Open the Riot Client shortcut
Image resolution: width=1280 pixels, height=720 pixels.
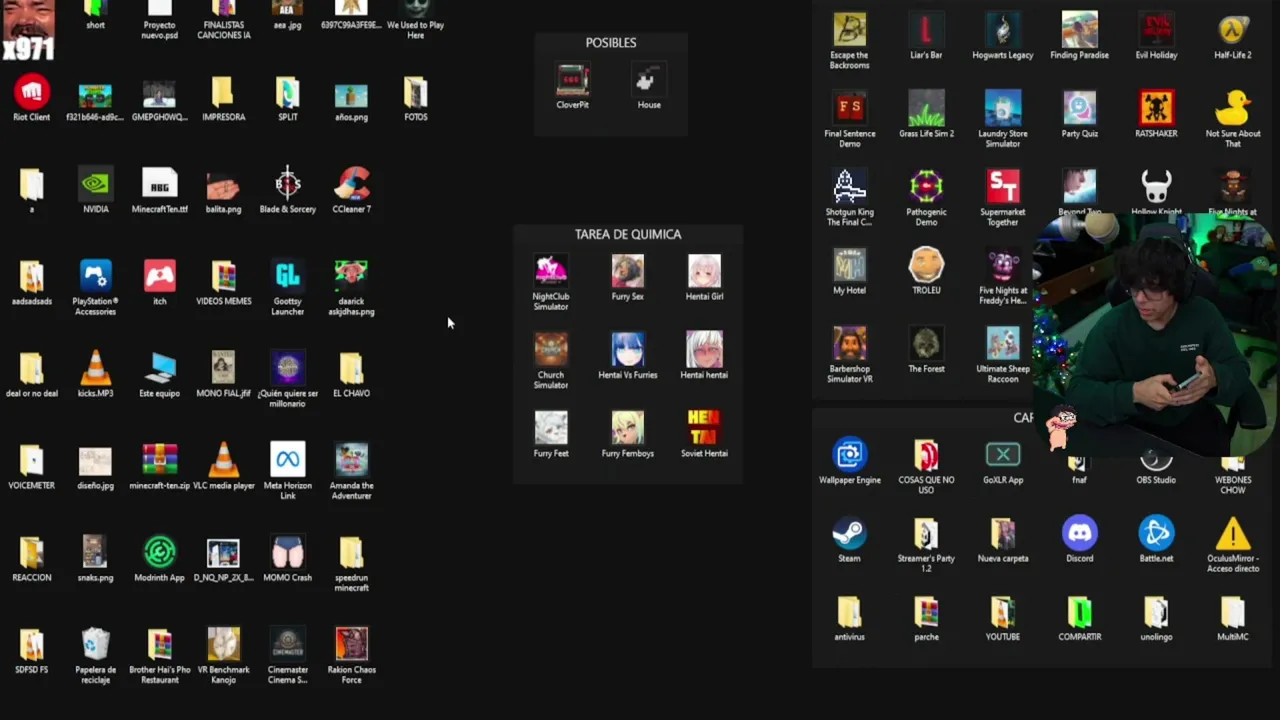click(x=32, y=93)
